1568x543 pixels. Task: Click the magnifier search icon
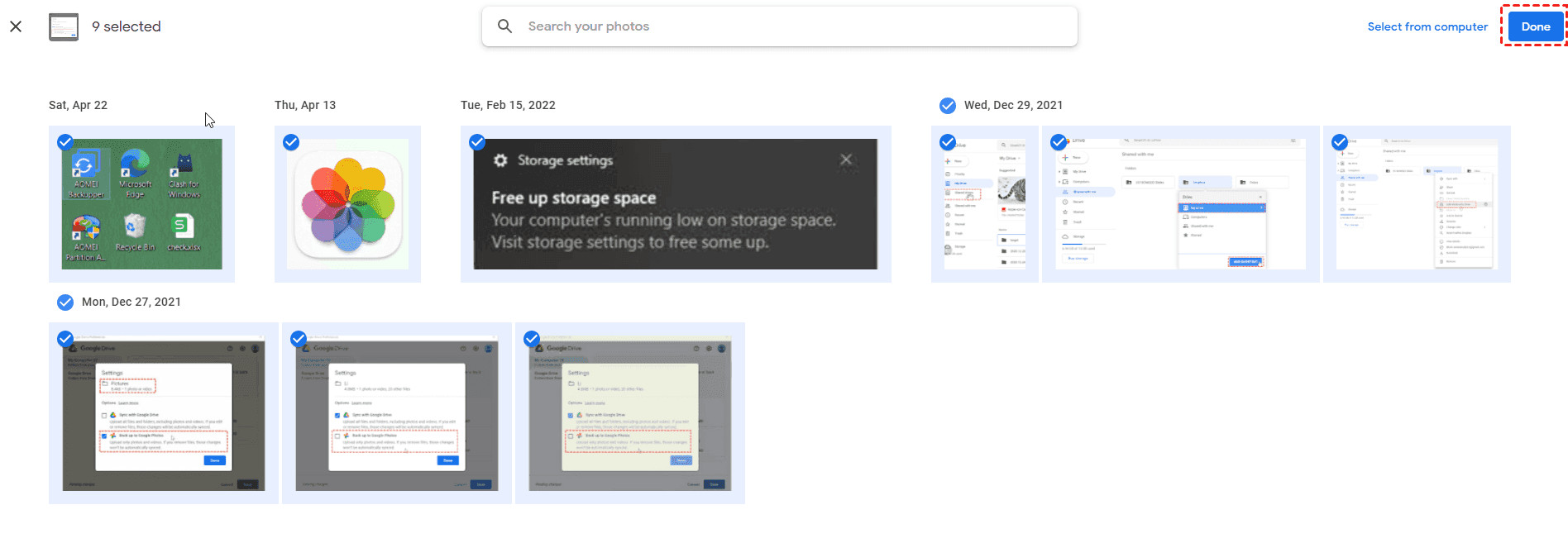(x=504, y=26)
